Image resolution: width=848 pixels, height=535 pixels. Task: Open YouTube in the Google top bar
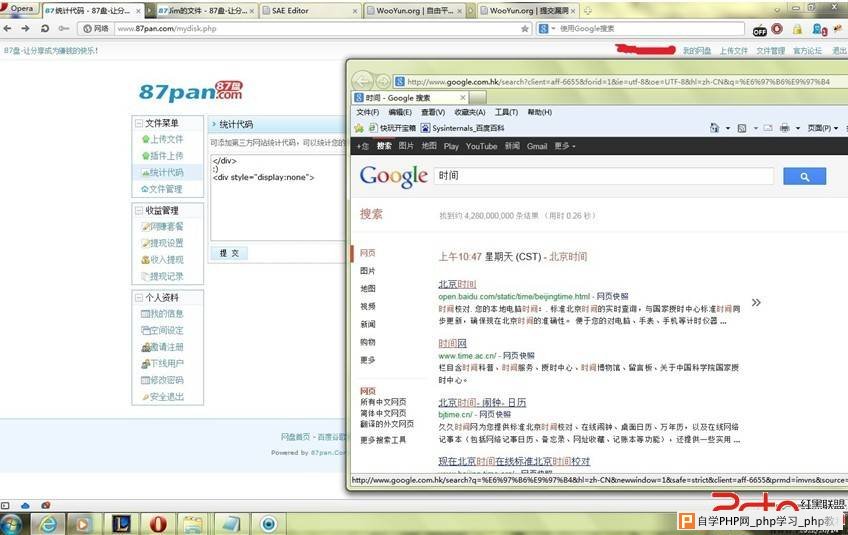click(x=481, y=146)
